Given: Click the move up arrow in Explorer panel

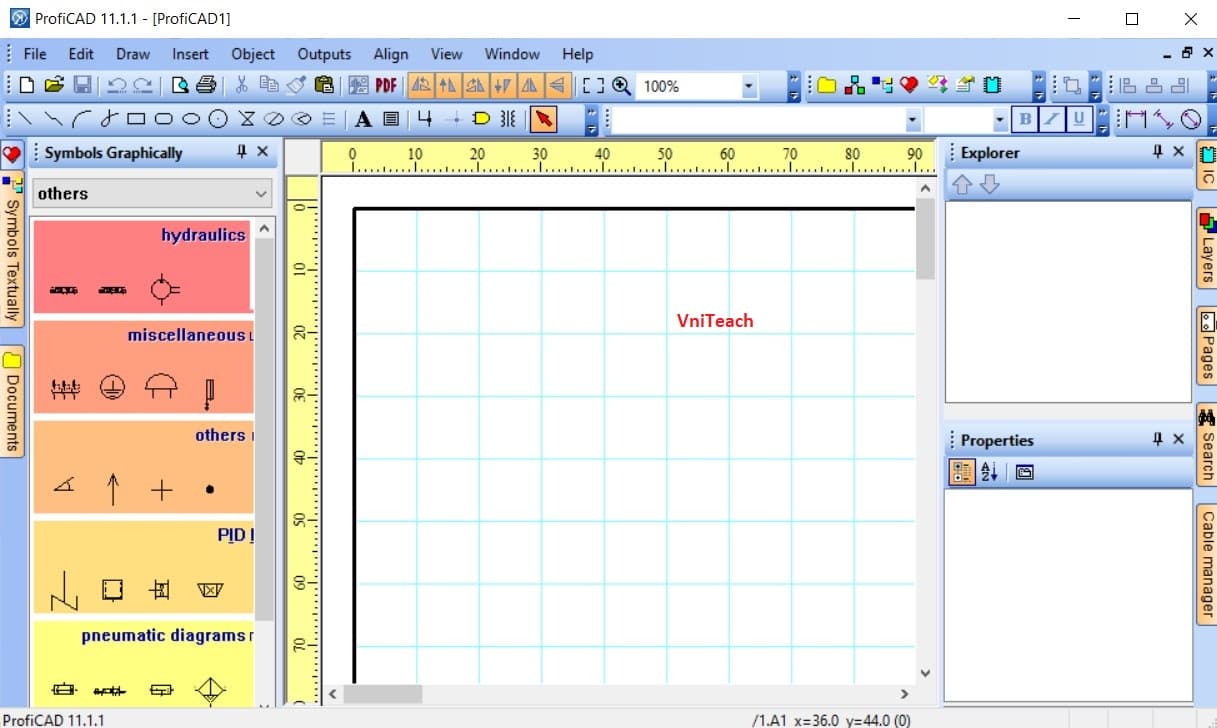Looking at the screenshot, I should [x=961, y=184].
